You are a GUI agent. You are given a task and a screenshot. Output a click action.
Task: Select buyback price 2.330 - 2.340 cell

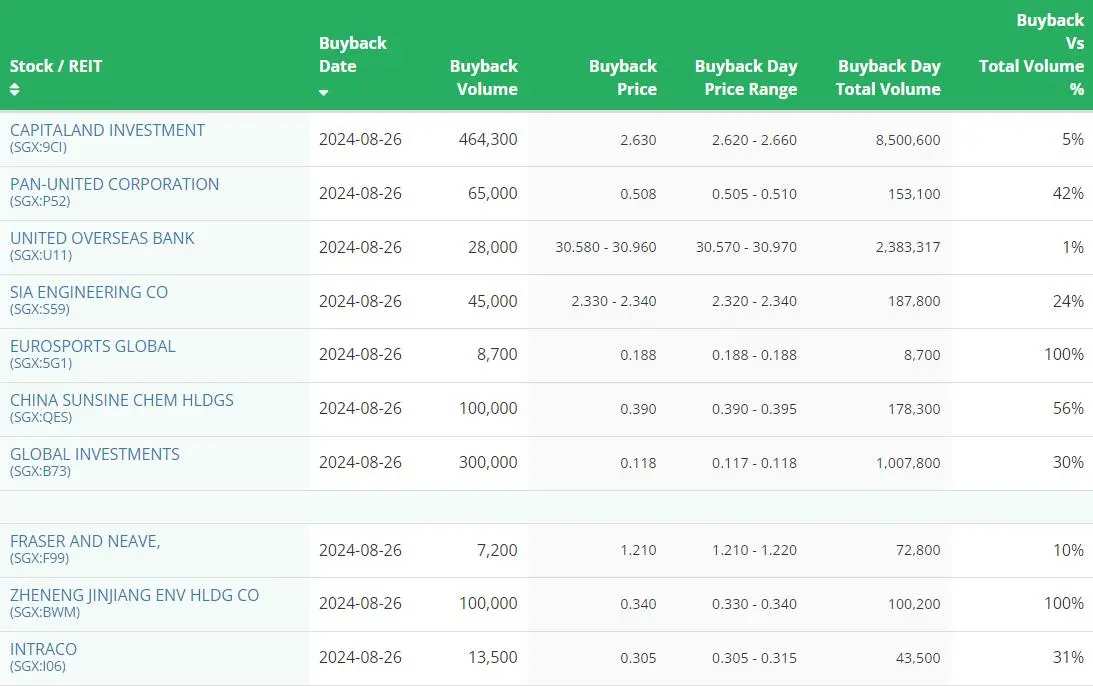(x=614, y=301)
